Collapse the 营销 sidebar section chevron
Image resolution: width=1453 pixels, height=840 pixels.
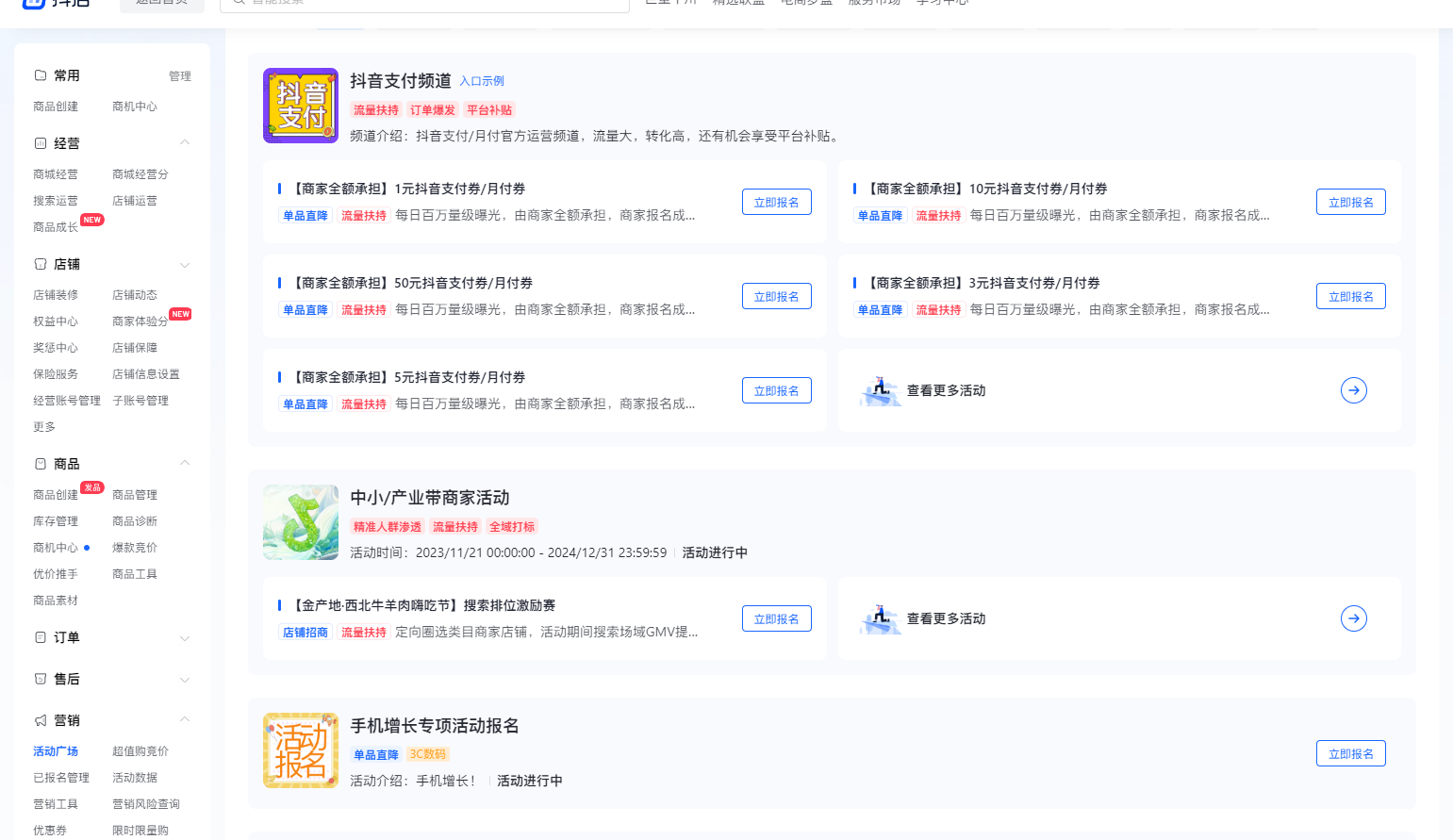pyautogui.click(x=185, y=720)
